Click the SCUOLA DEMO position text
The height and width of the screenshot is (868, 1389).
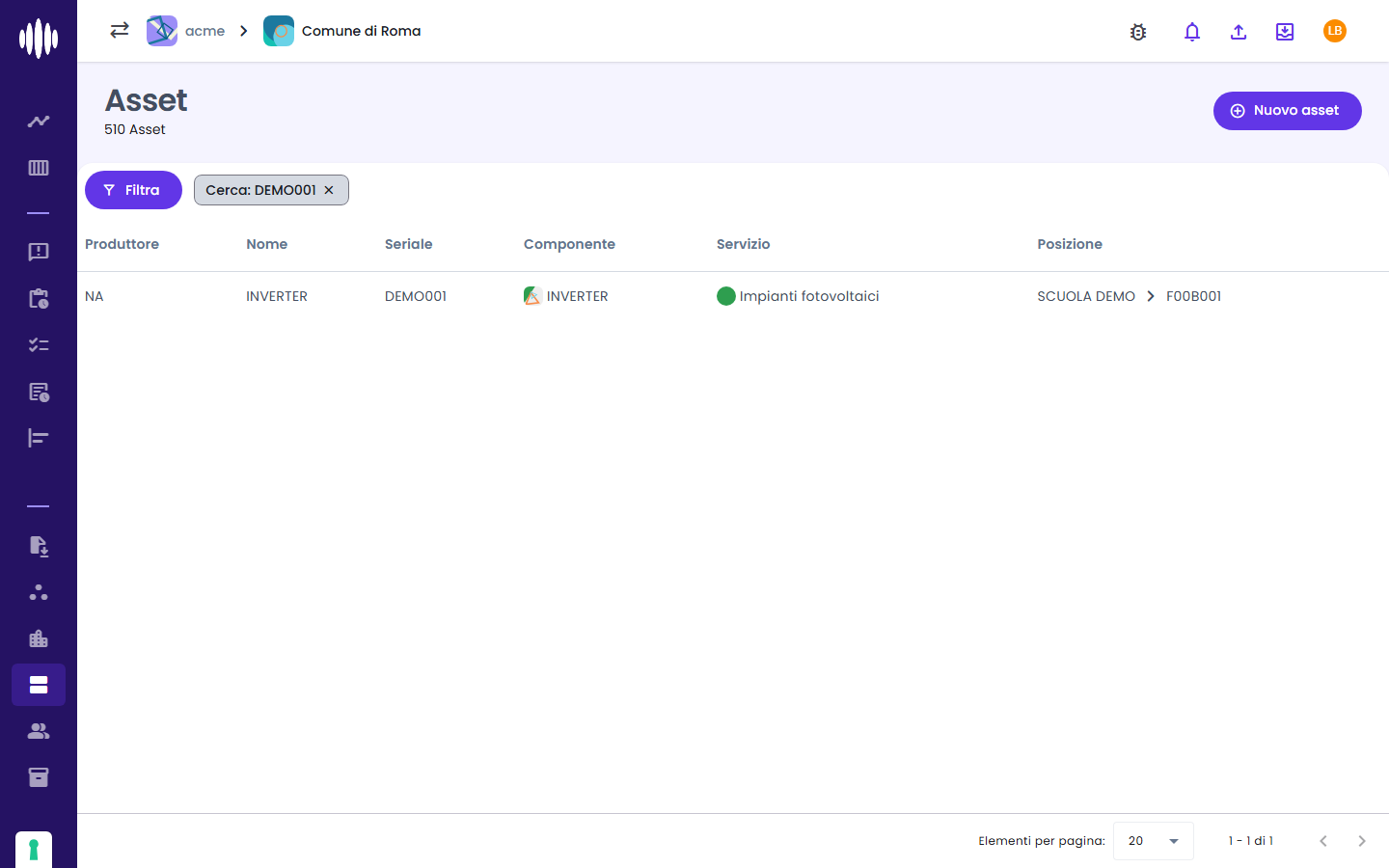tap(1086, 296)
